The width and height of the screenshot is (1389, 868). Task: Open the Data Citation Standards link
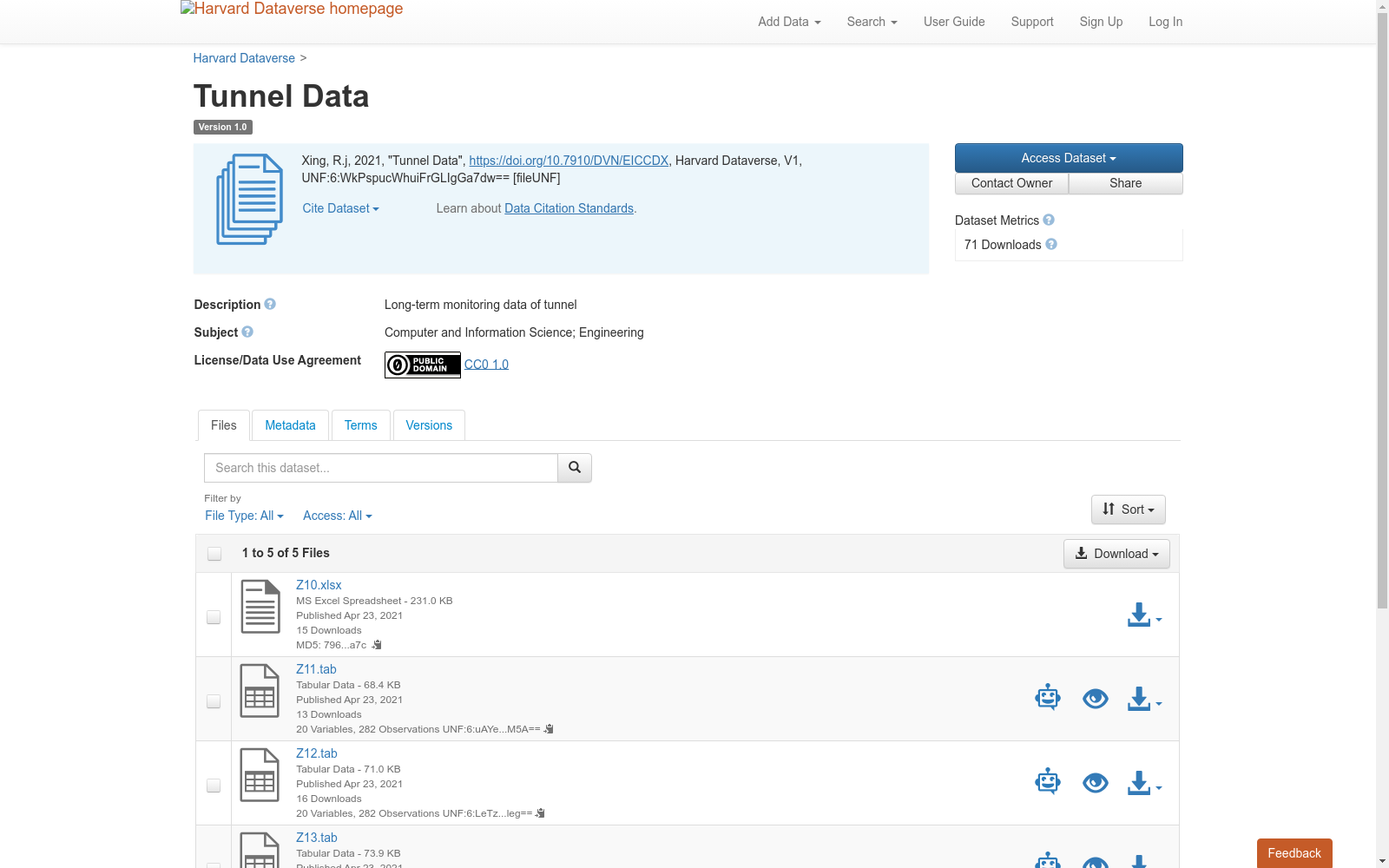click(x=569, y=208)
